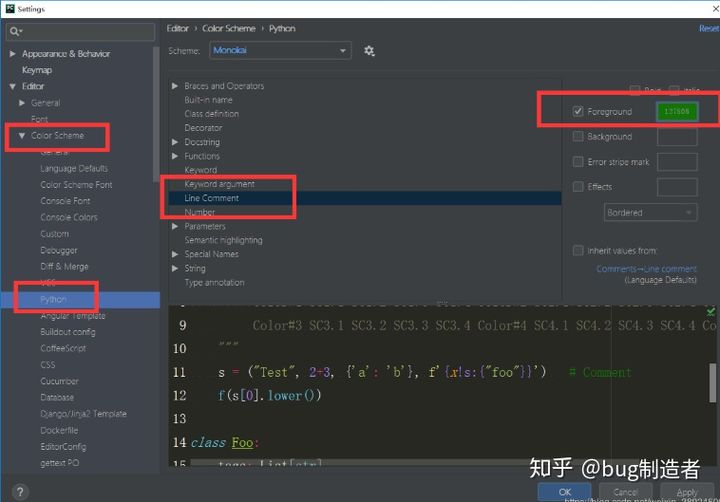720x502 pixels.
Task: Expand the String group
Action: (x=175, y=268)
